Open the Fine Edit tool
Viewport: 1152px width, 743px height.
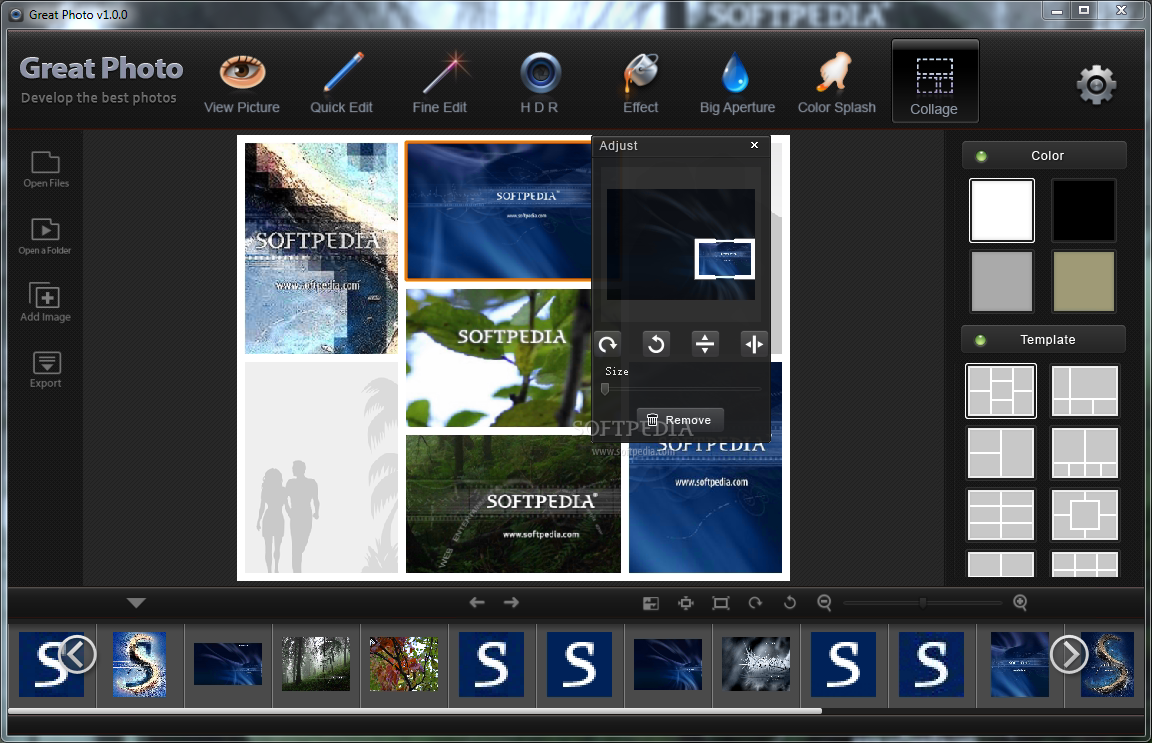(x=440, y=83)
